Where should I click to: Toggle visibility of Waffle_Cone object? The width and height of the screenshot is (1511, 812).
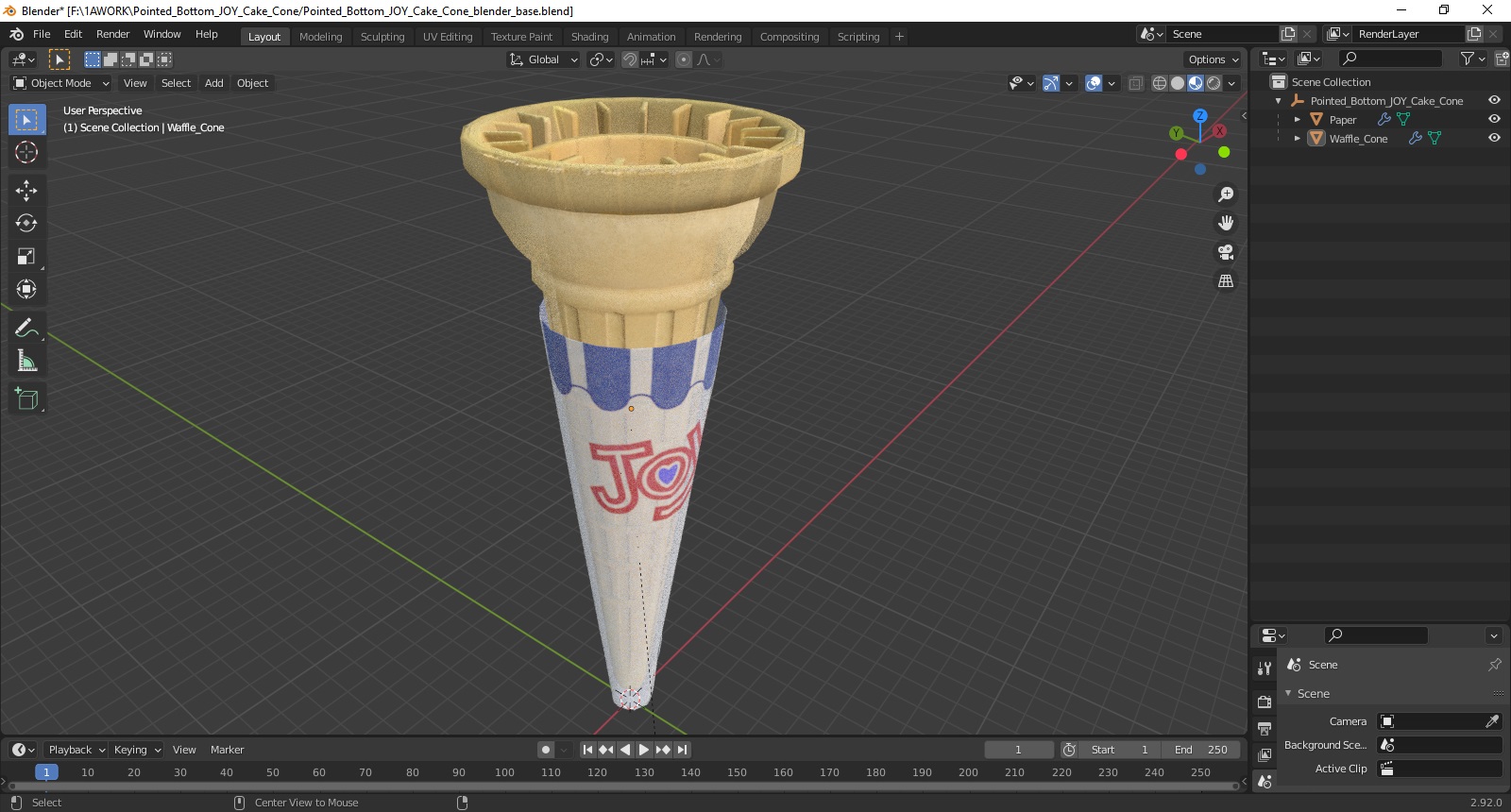pos(1494,138)
